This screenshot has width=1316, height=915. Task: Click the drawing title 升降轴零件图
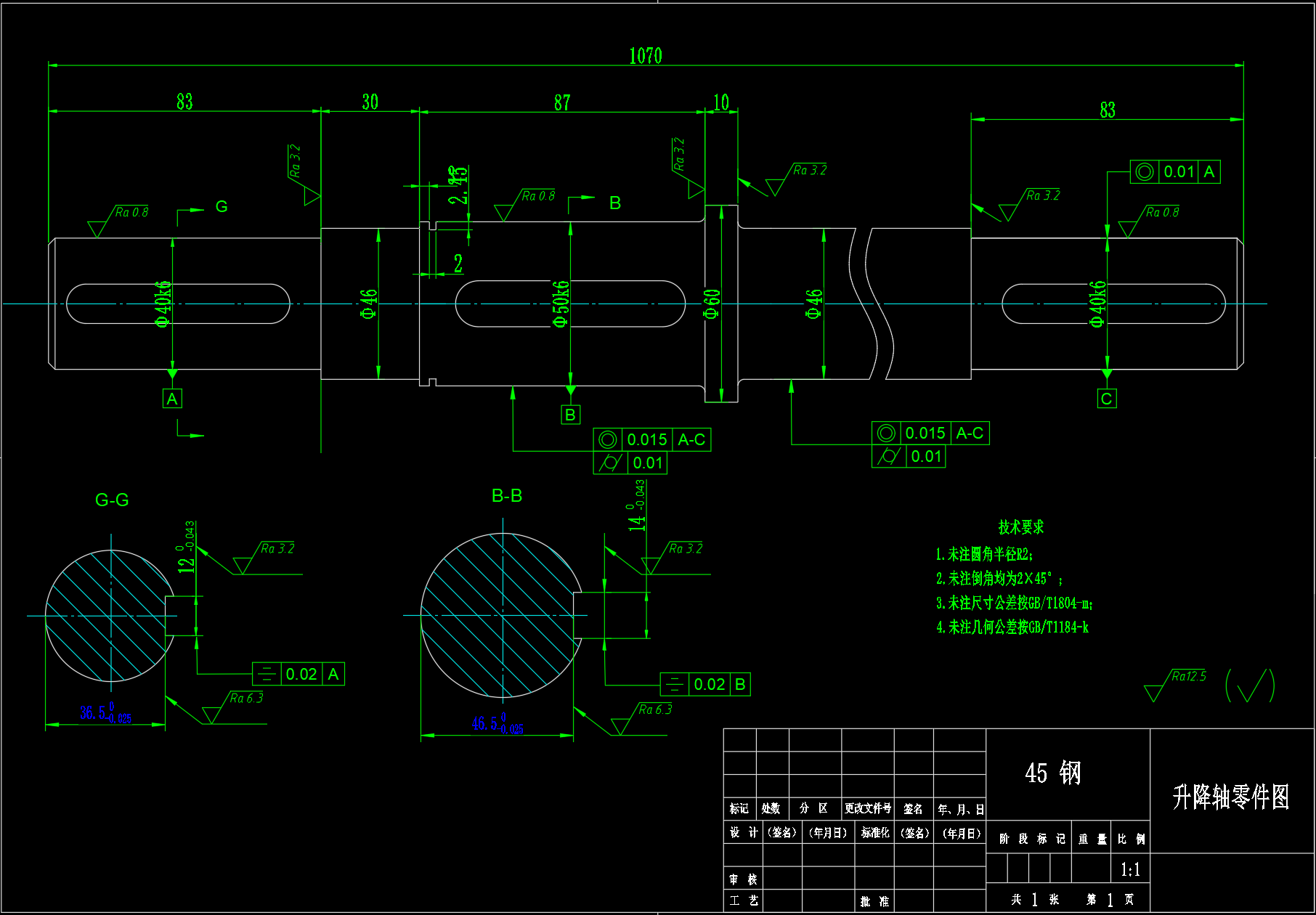(1231, 797)
